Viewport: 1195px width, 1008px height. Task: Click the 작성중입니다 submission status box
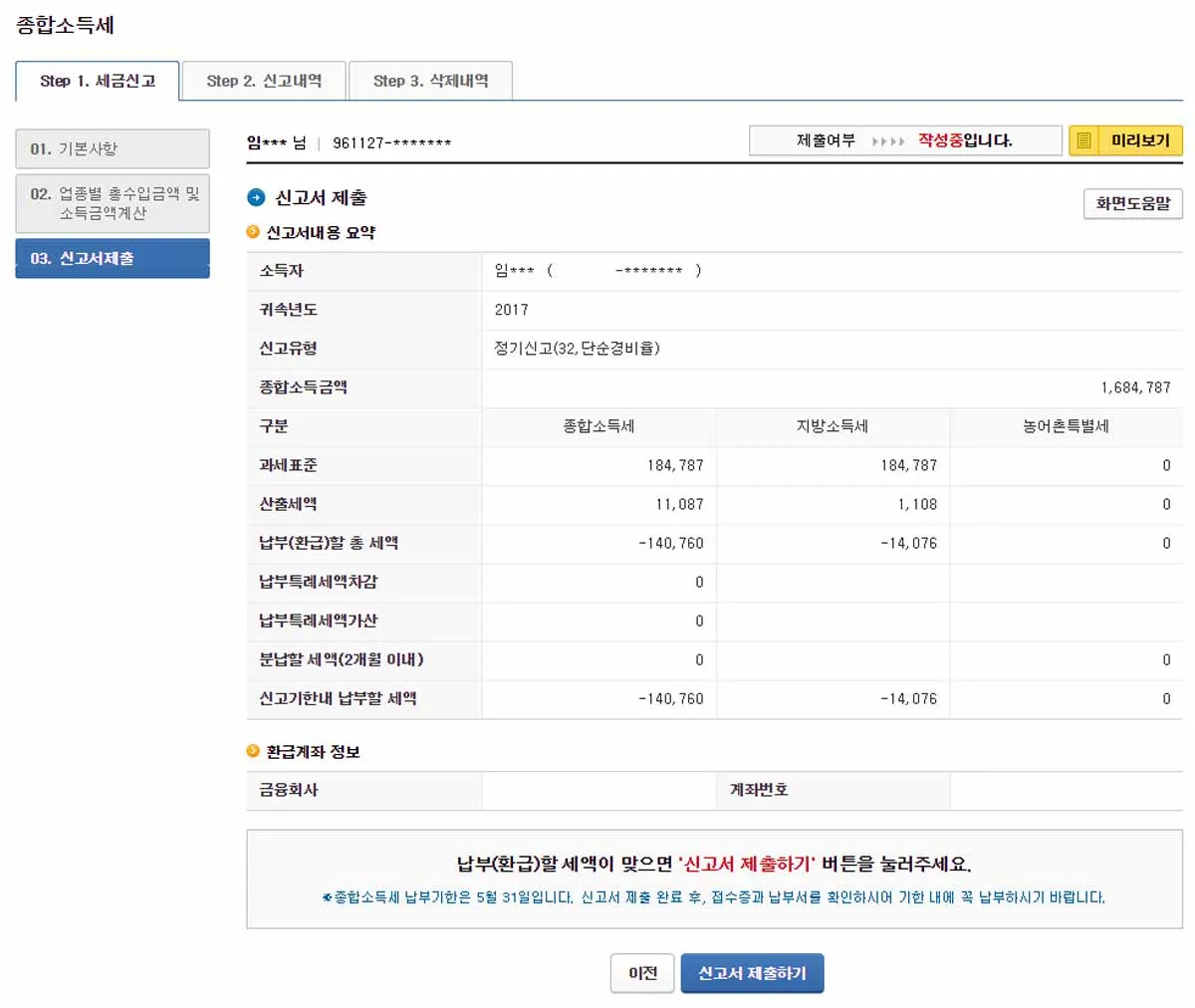point(905,140)
